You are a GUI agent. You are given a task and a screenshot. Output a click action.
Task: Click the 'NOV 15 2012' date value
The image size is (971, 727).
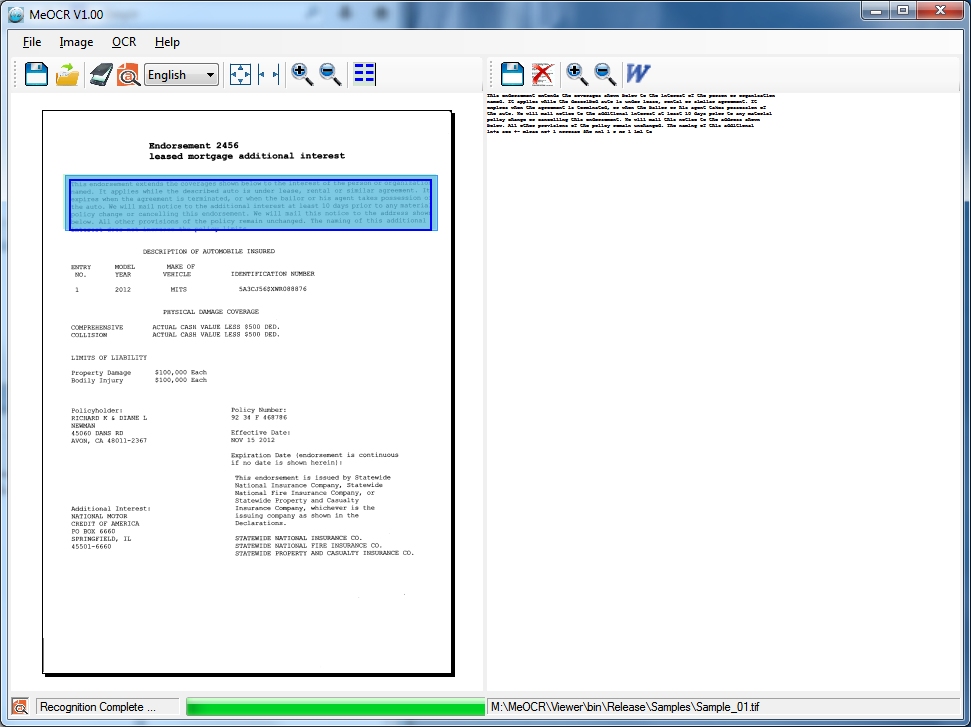point(253,440)
